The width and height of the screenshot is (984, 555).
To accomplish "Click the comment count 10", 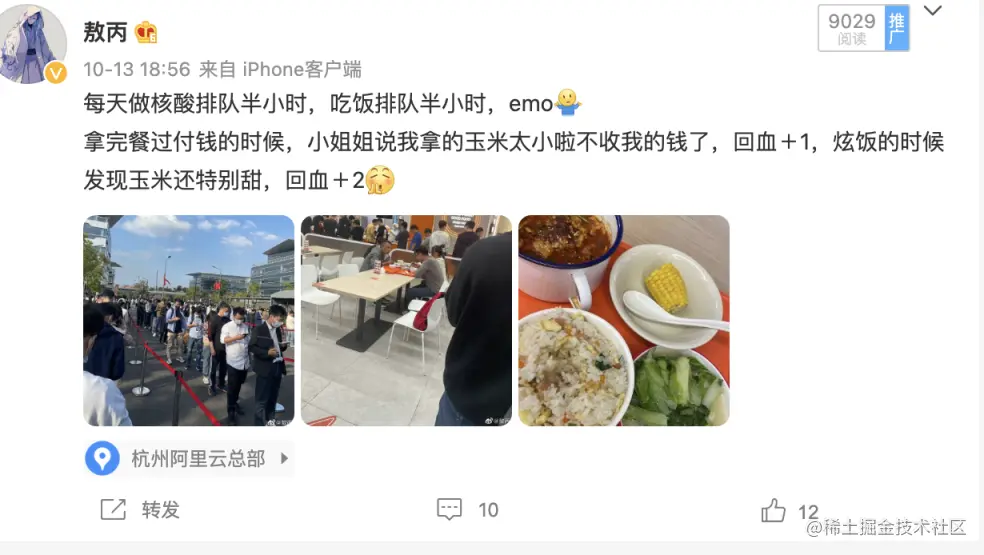I will pyautogui.click(x=488, y=510).
